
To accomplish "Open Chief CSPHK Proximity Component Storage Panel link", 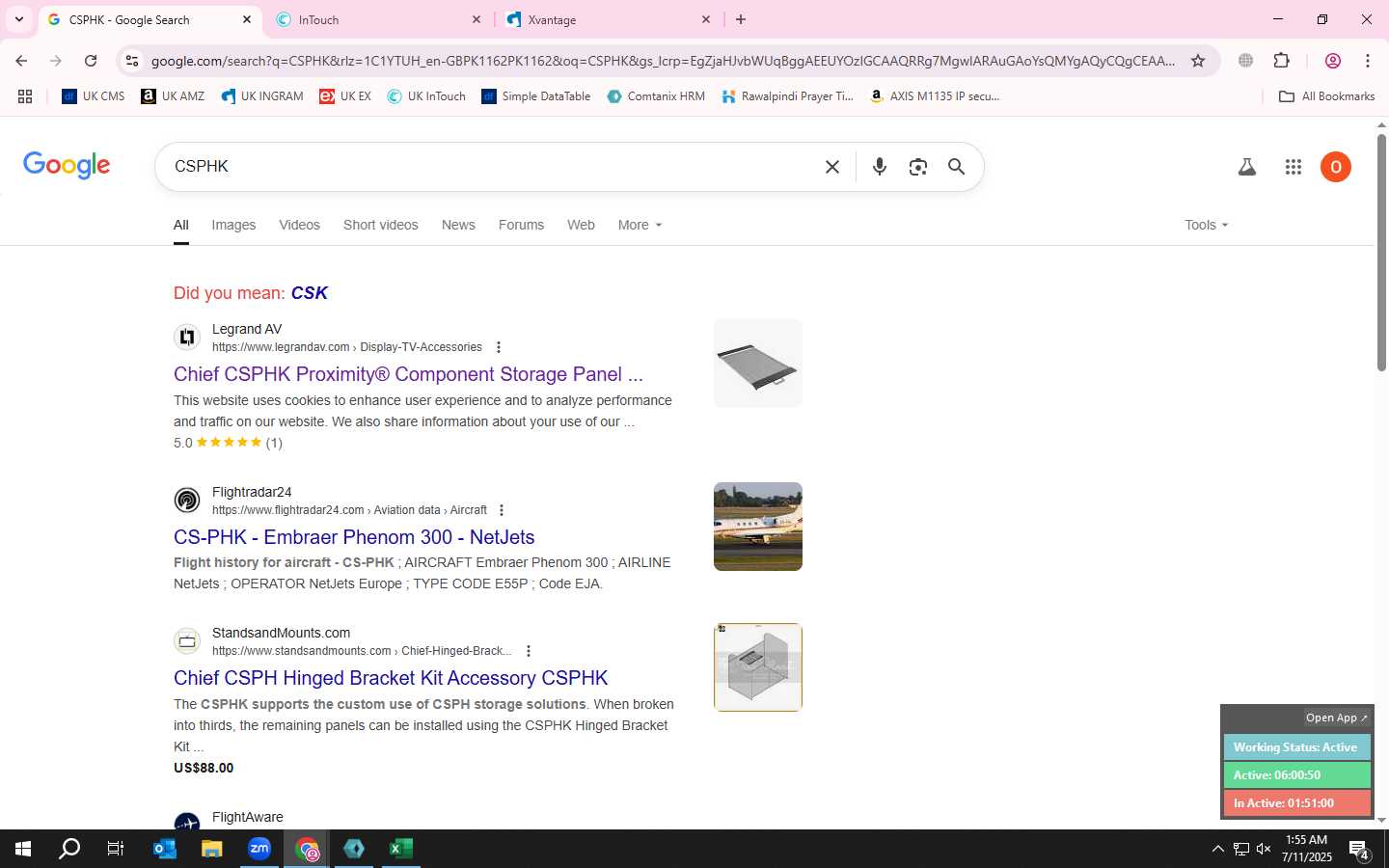I will point(408,374).
